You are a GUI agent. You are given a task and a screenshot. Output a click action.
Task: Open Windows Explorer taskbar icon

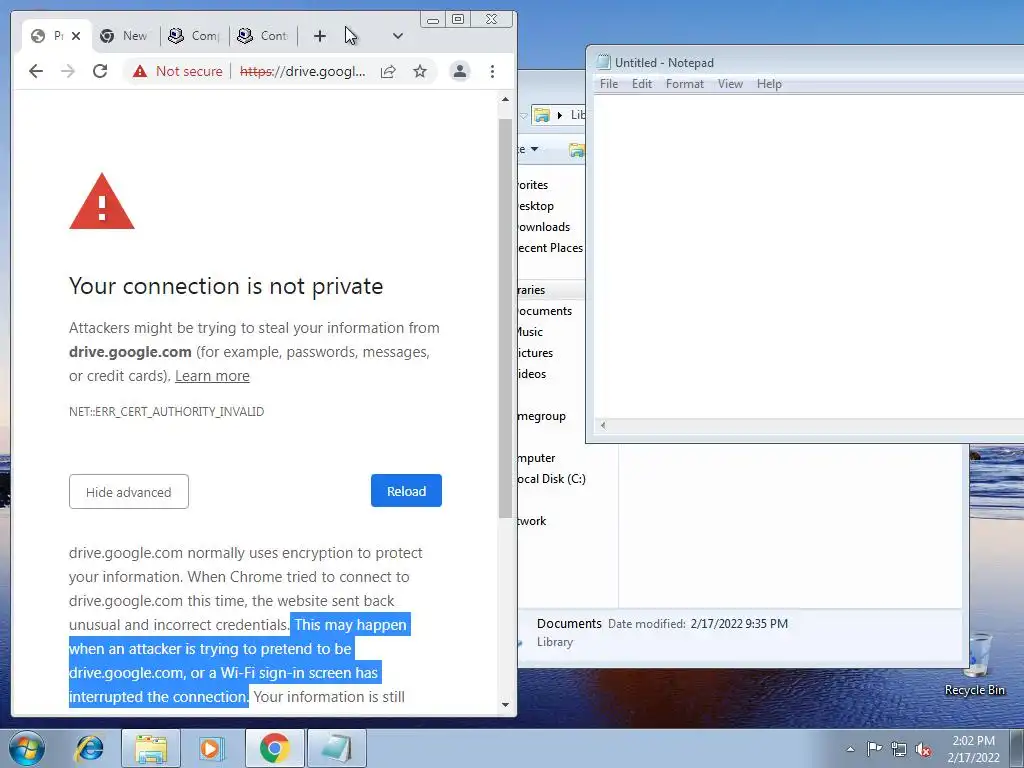pyautogui.click(x=151, y=748)
